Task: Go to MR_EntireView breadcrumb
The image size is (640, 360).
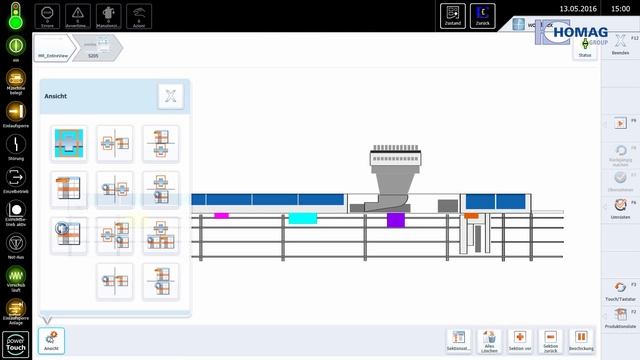Action: 54,48
